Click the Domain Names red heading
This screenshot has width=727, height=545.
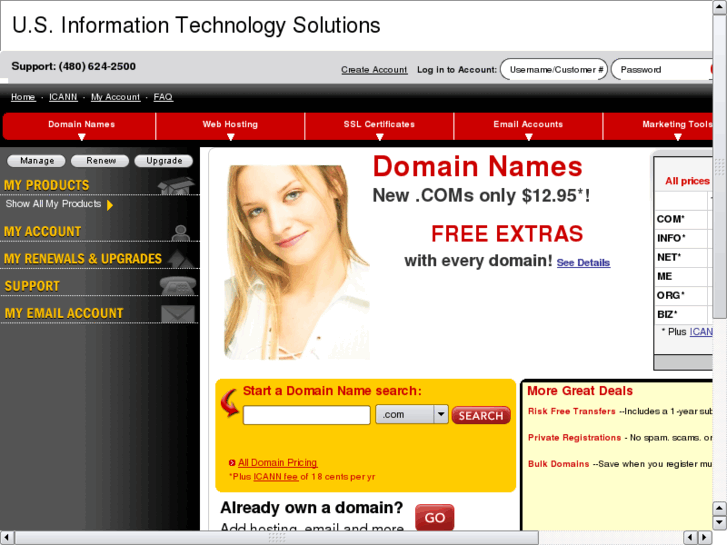pyautogui.click(x=477, y=166)
